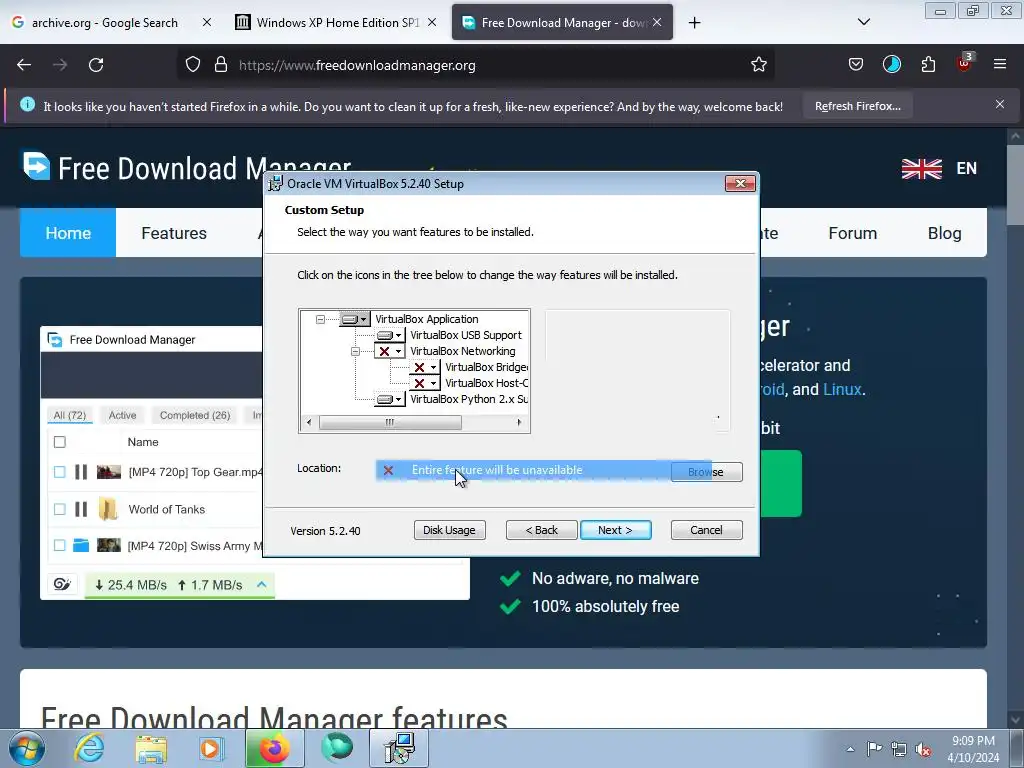The width and height of the screenshot is (1024, 768).
Task: Open Windows Media Player from taskbar
Action: point(211,748)
